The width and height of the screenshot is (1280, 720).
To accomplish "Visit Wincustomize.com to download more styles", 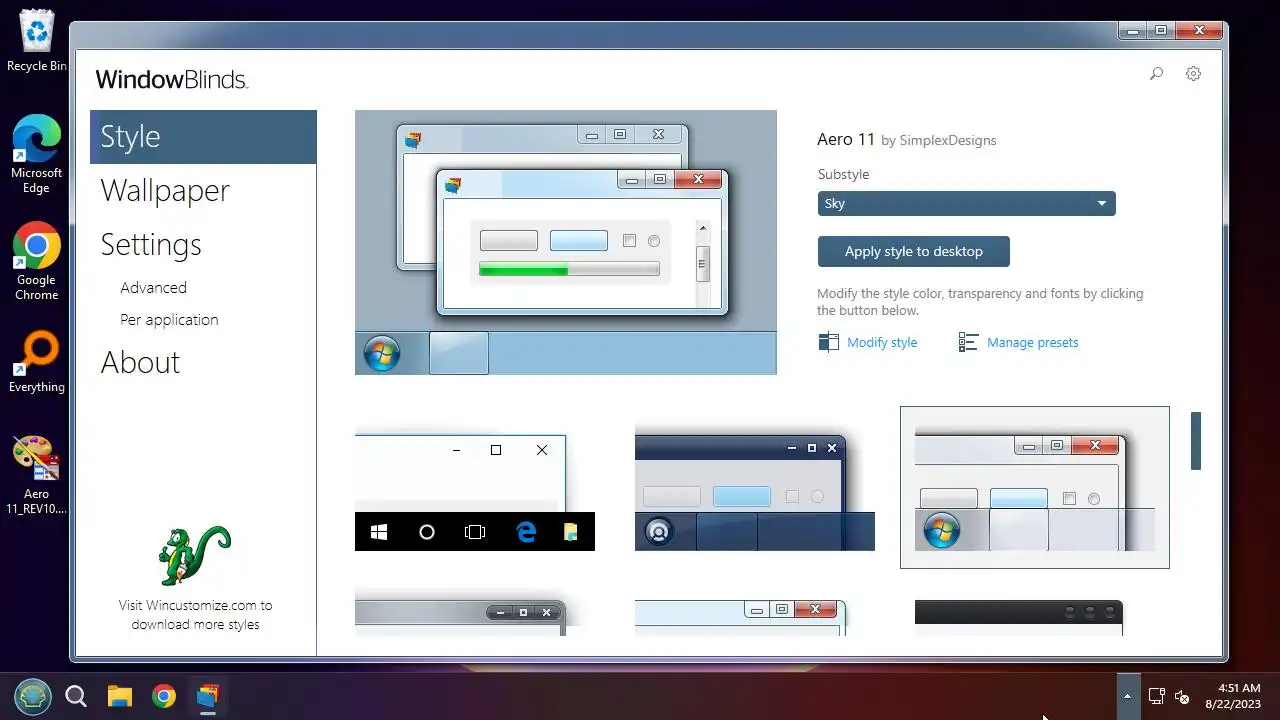I will 195,615.
